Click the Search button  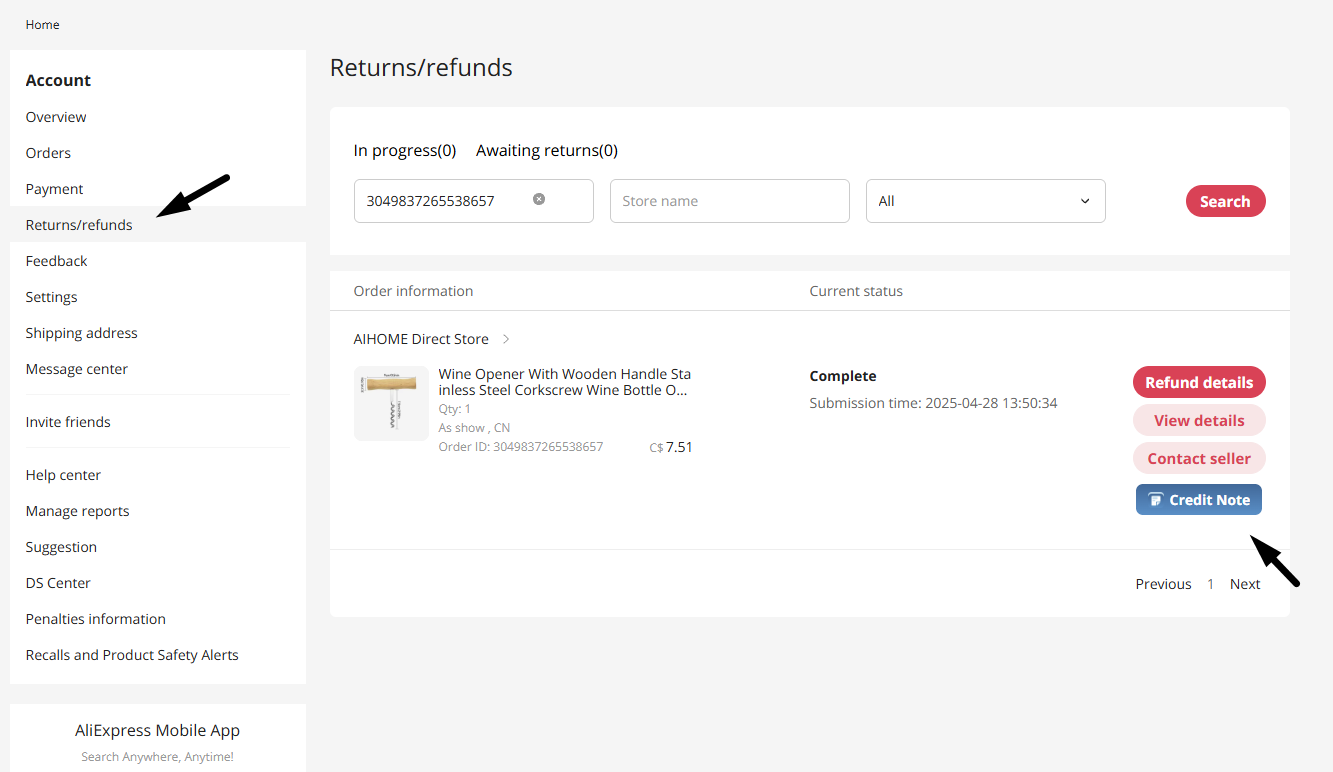[1225, 200]
